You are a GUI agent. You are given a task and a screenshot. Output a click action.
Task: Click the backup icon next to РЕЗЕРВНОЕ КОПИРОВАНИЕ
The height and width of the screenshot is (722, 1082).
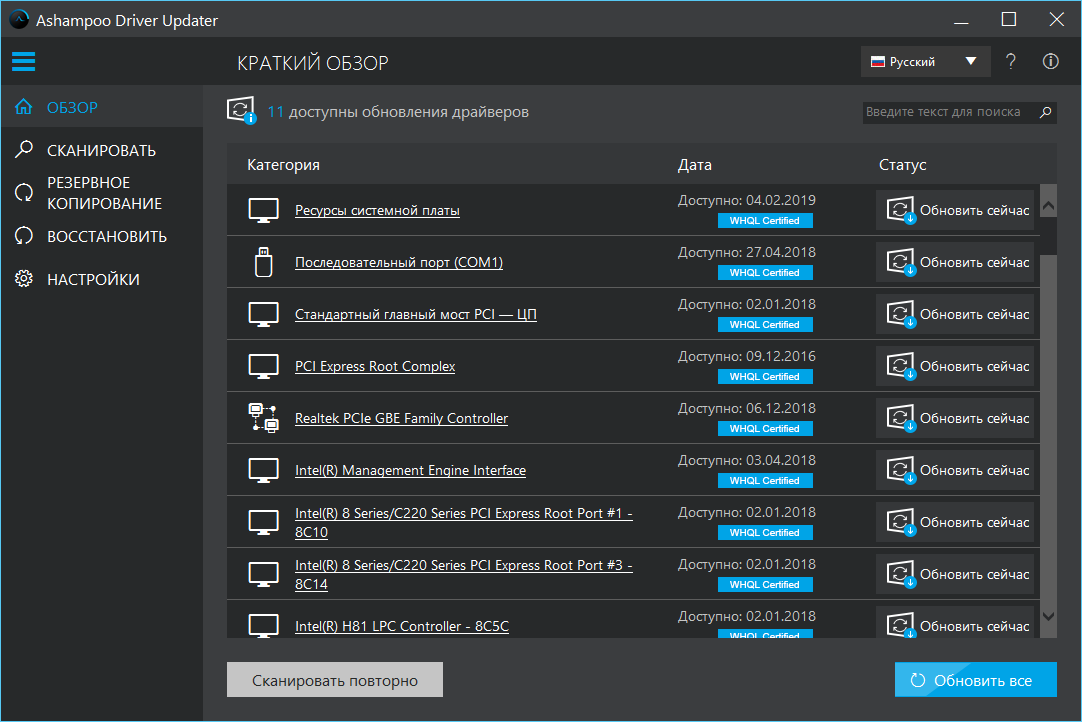24,193
